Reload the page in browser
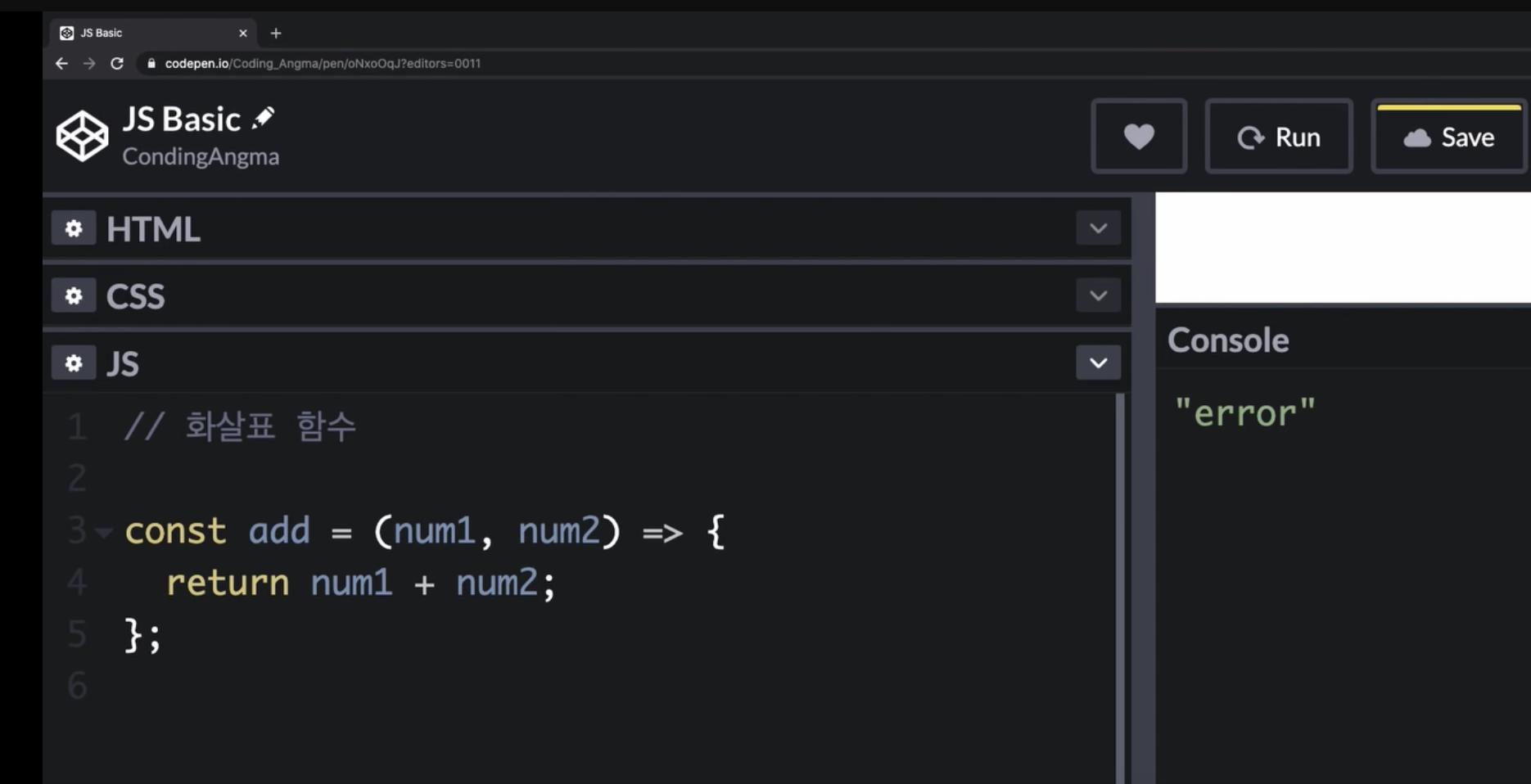The image size is (1531, 784). point(117,63)
